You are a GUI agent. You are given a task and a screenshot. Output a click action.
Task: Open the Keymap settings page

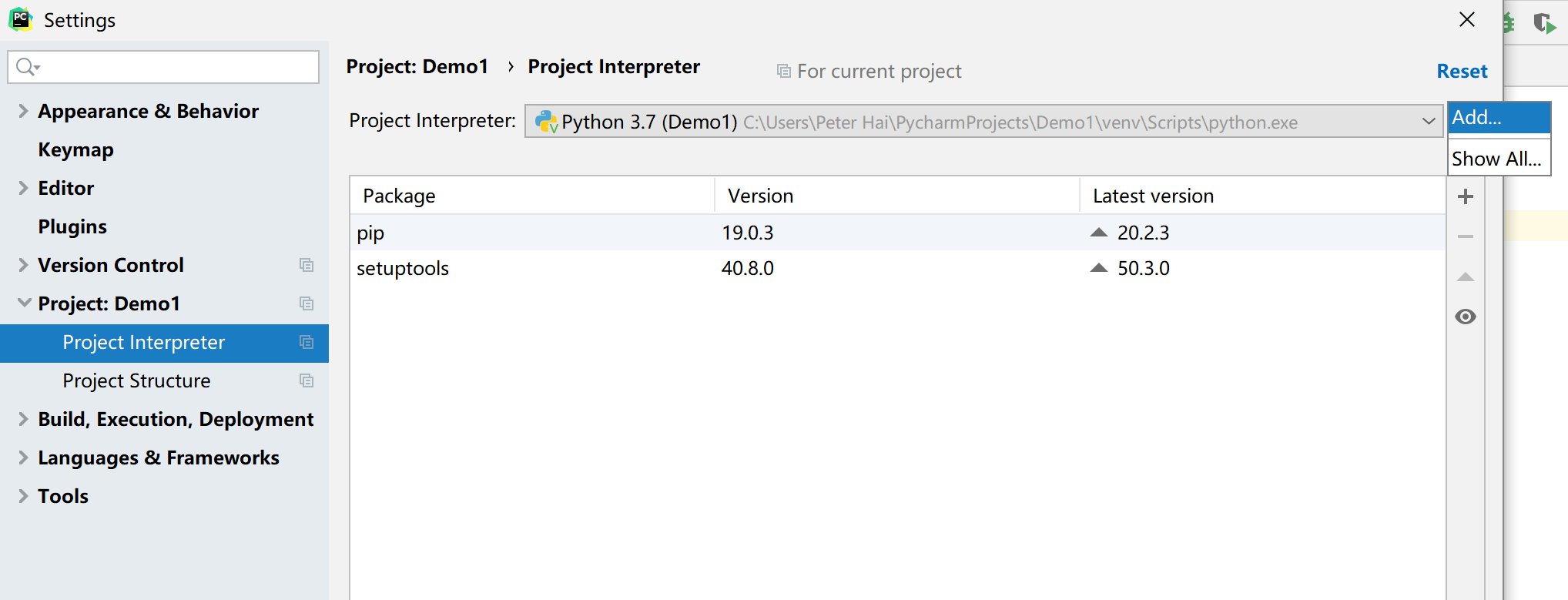coord(75,149)
